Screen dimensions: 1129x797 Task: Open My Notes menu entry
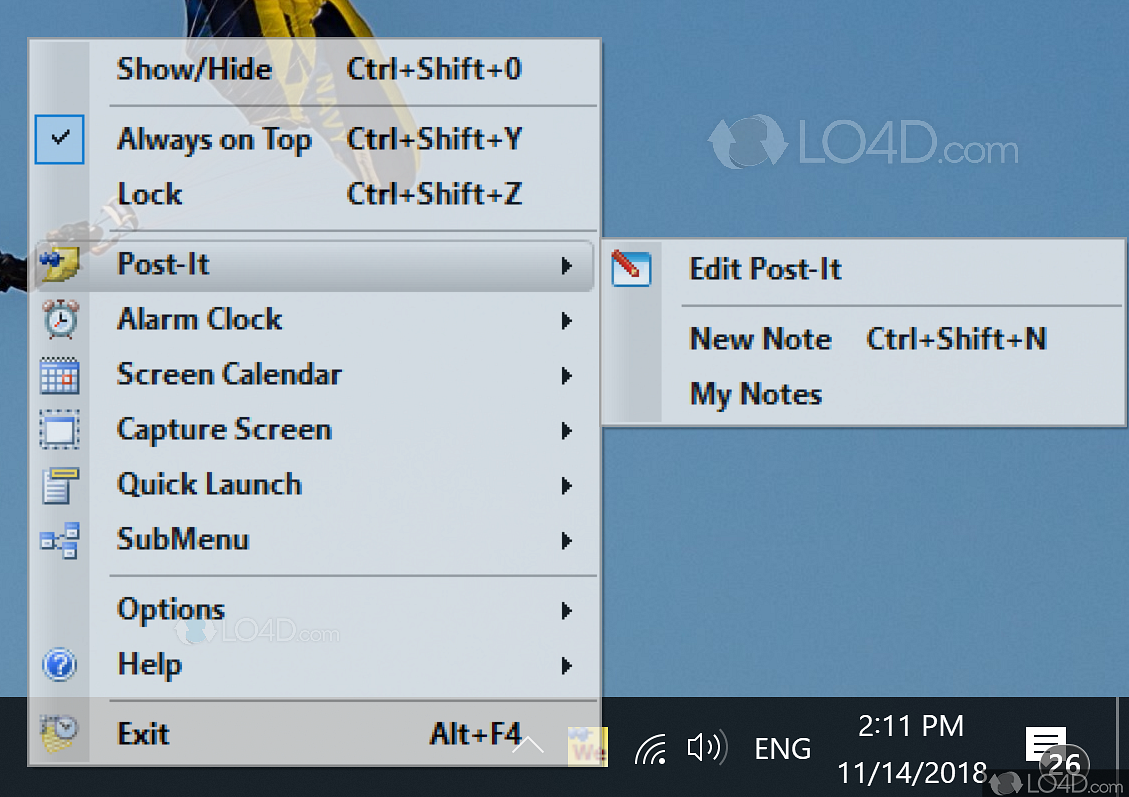[x=756, y=393]
